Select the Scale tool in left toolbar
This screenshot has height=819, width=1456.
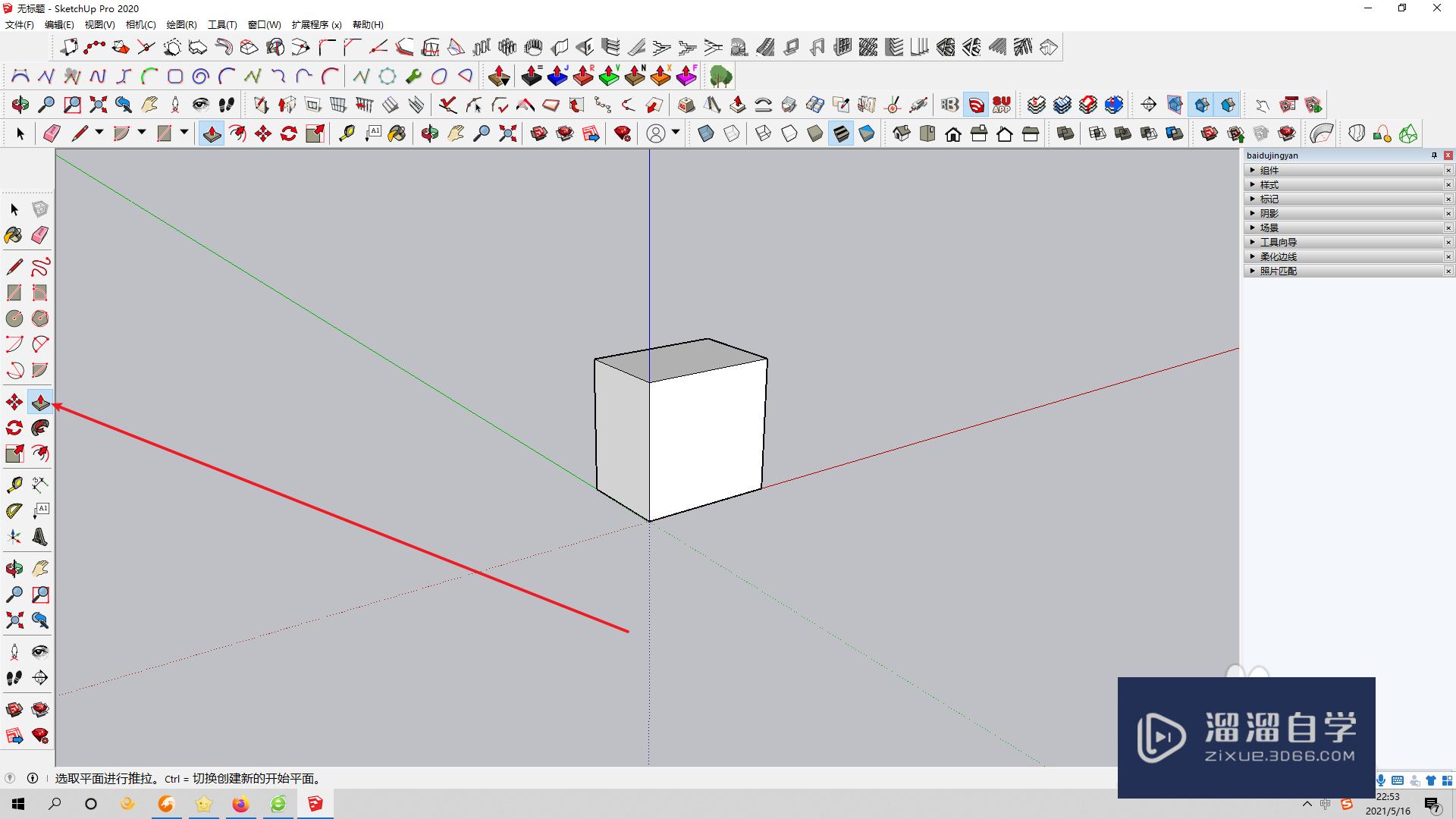tap(14, 453)
